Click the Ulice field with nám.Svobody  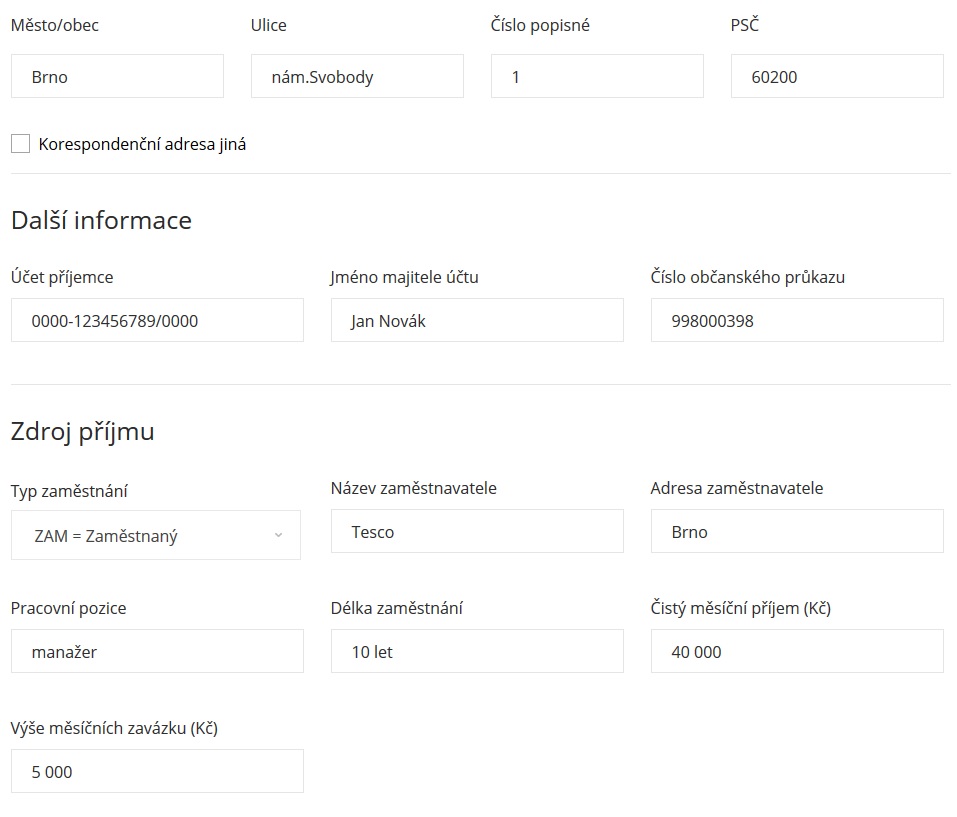pyautogui.click(x=357, y=76)
